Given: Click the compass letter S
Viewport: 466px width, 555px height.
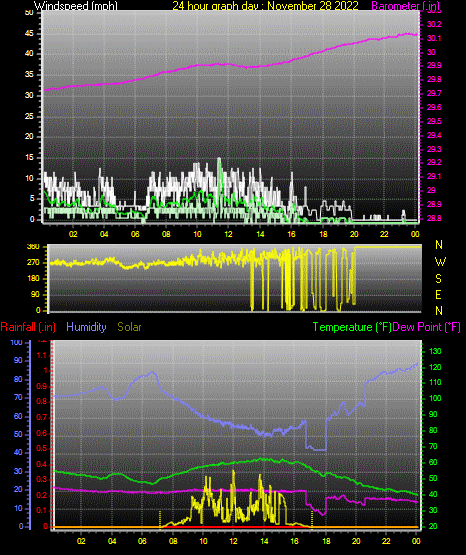Looking at the screenshot, I should [439, 279].
